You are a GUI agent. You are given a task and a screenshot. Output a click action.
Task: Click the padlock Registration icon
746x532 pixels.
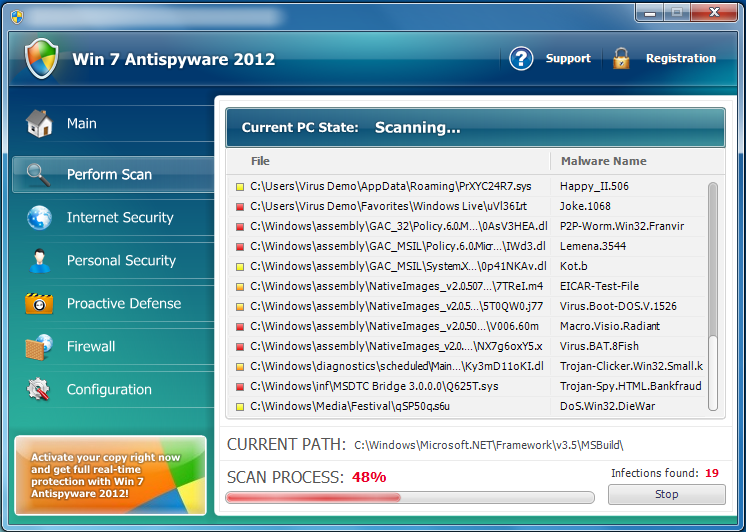(621, 59)
